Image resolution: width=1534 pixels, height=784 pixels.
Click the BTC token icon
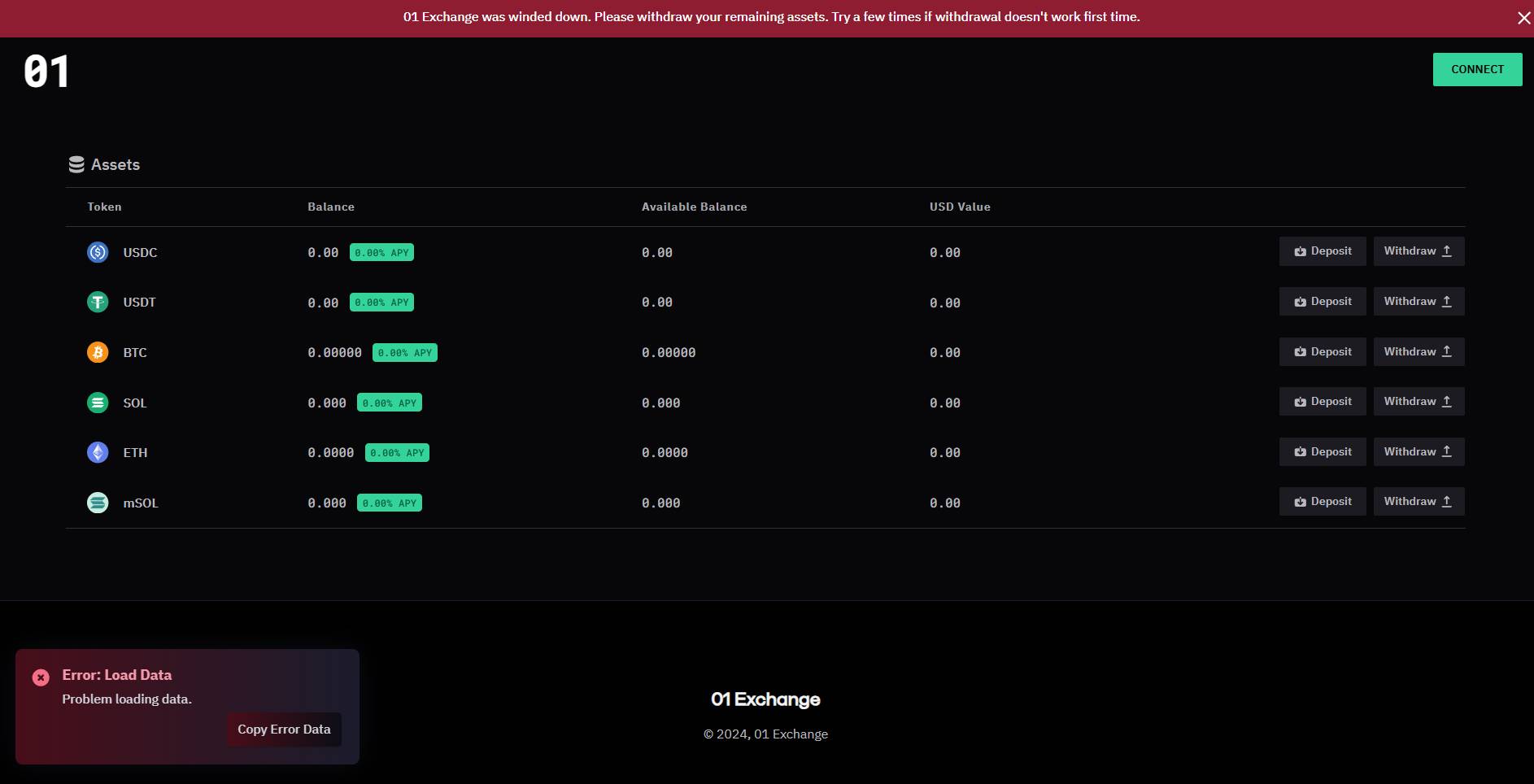[98, 352]
